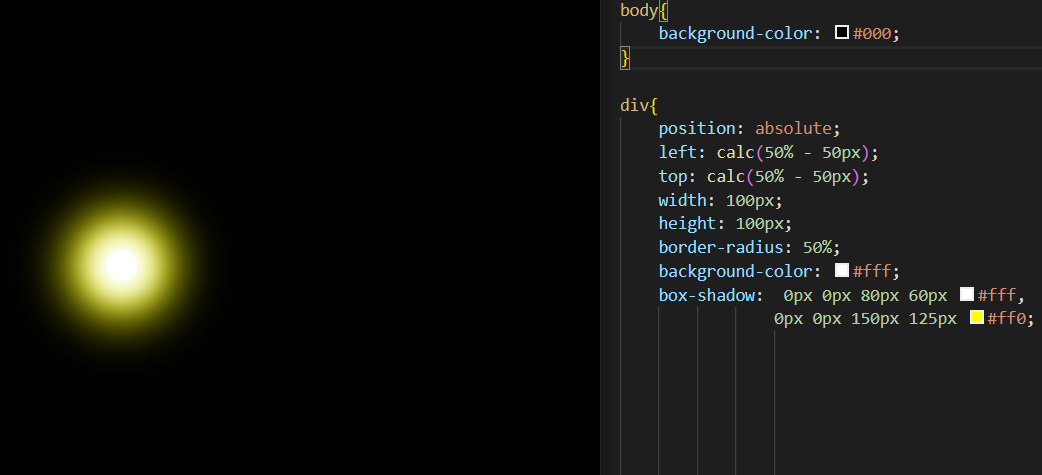The height and width of the screenshot is (475, 1042).
Task: Click the left property name
Action: [676, 152]
